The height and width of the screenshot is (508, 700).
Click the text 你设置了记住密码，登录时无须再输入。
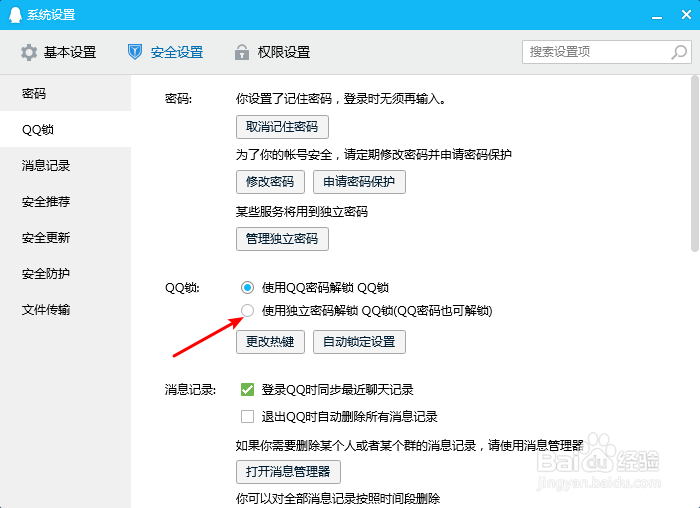[x=342, y=99]
